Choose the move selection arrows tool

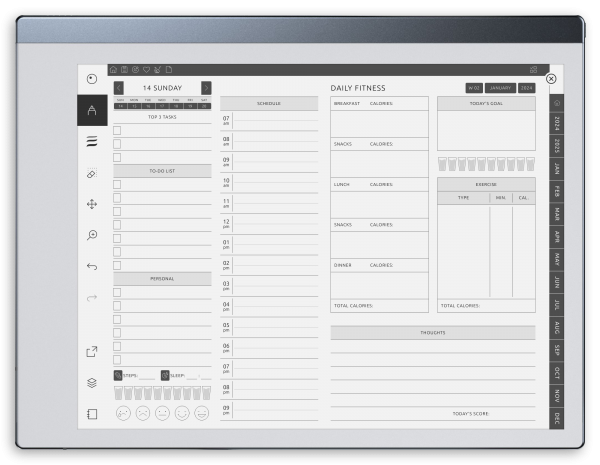92,204
